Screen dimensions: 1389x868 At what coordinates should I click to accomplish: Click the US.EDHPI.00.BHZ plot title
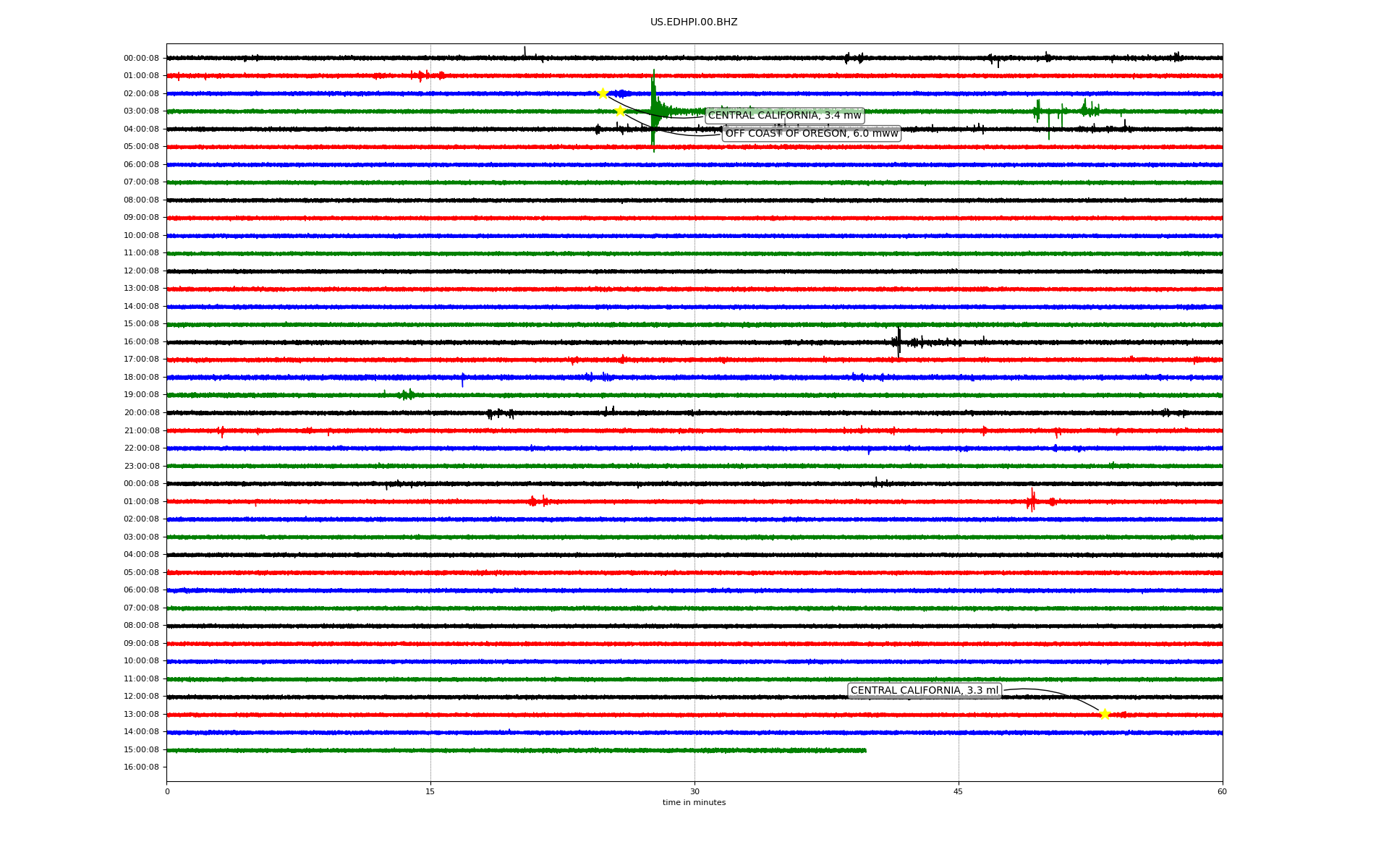(x=694, y=22)
